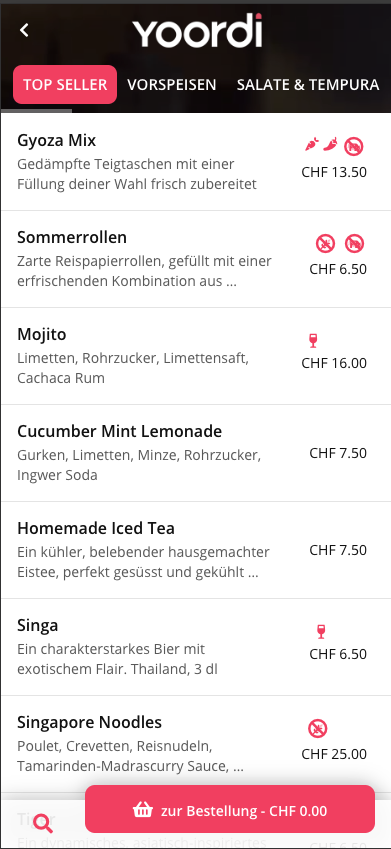Switch to the VORSPEISEN tab
Viewport: 391px width, 849px height.
[172, 84]
